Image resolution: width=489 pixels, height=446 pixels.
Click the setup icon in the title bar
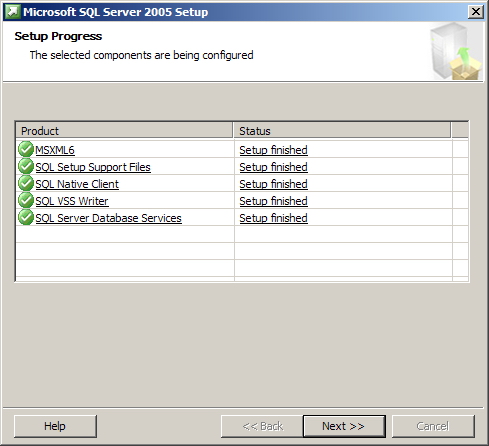pos(13,12)
